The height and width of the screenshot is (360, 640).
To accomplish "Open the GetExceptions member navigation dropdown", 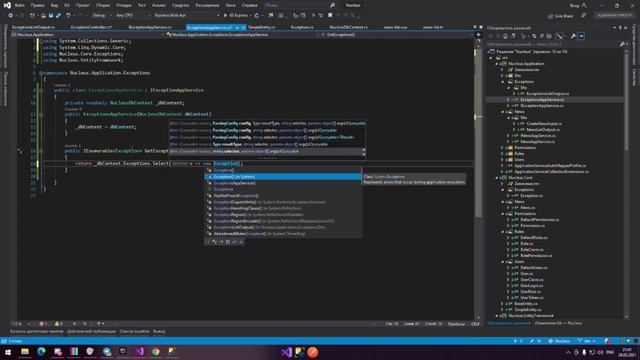I will [x=398, y=35].
